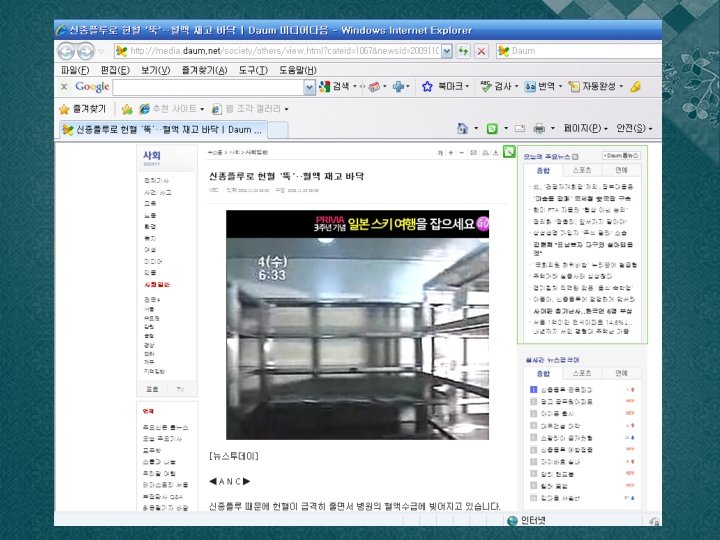Open the 편집(E) menu
This screenshot has width=720, height=540.
pyautogui.click(x=115, y=70)
